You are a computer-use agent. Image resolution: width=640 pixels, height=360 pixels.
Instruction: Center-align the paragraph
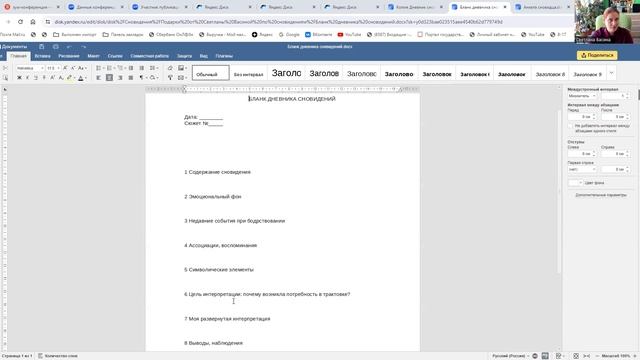point(109,78)
